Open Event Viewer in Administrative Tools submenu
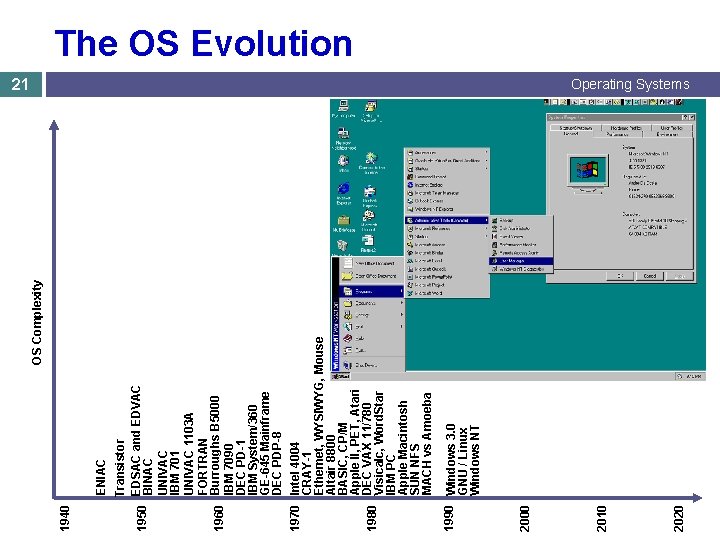Image resolution: width=720 pixels, height=540 pixels. tap(521, 236)
